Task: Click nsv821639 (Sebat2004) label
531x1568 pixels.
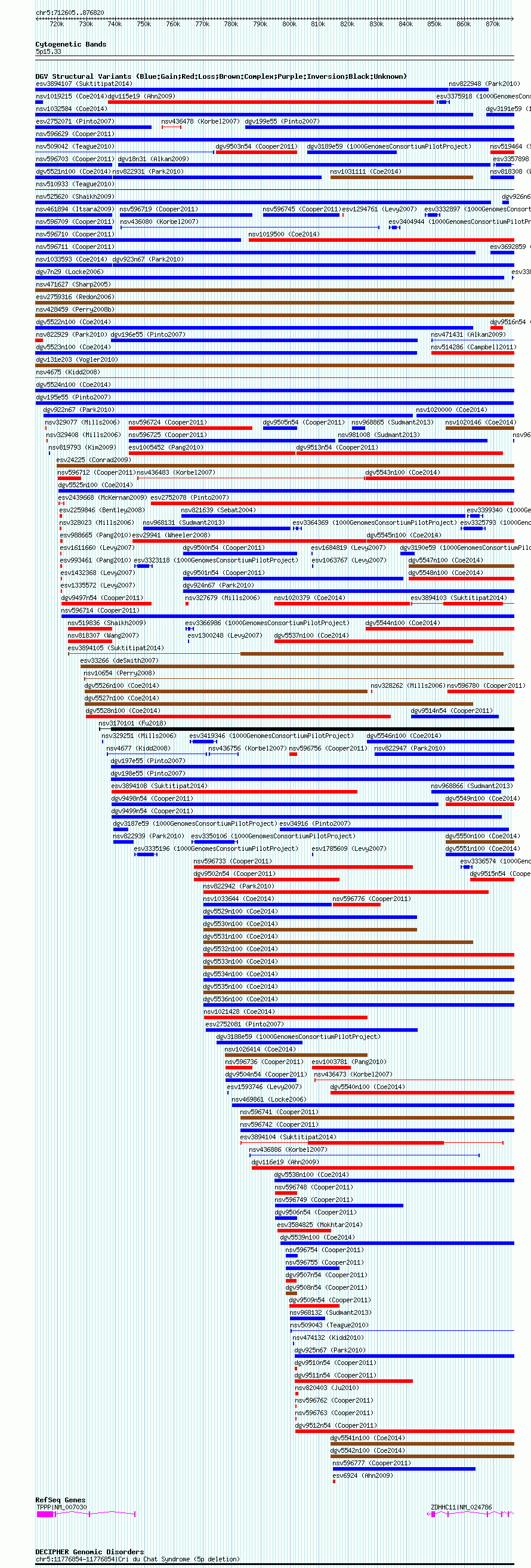Action: point(218,510)
